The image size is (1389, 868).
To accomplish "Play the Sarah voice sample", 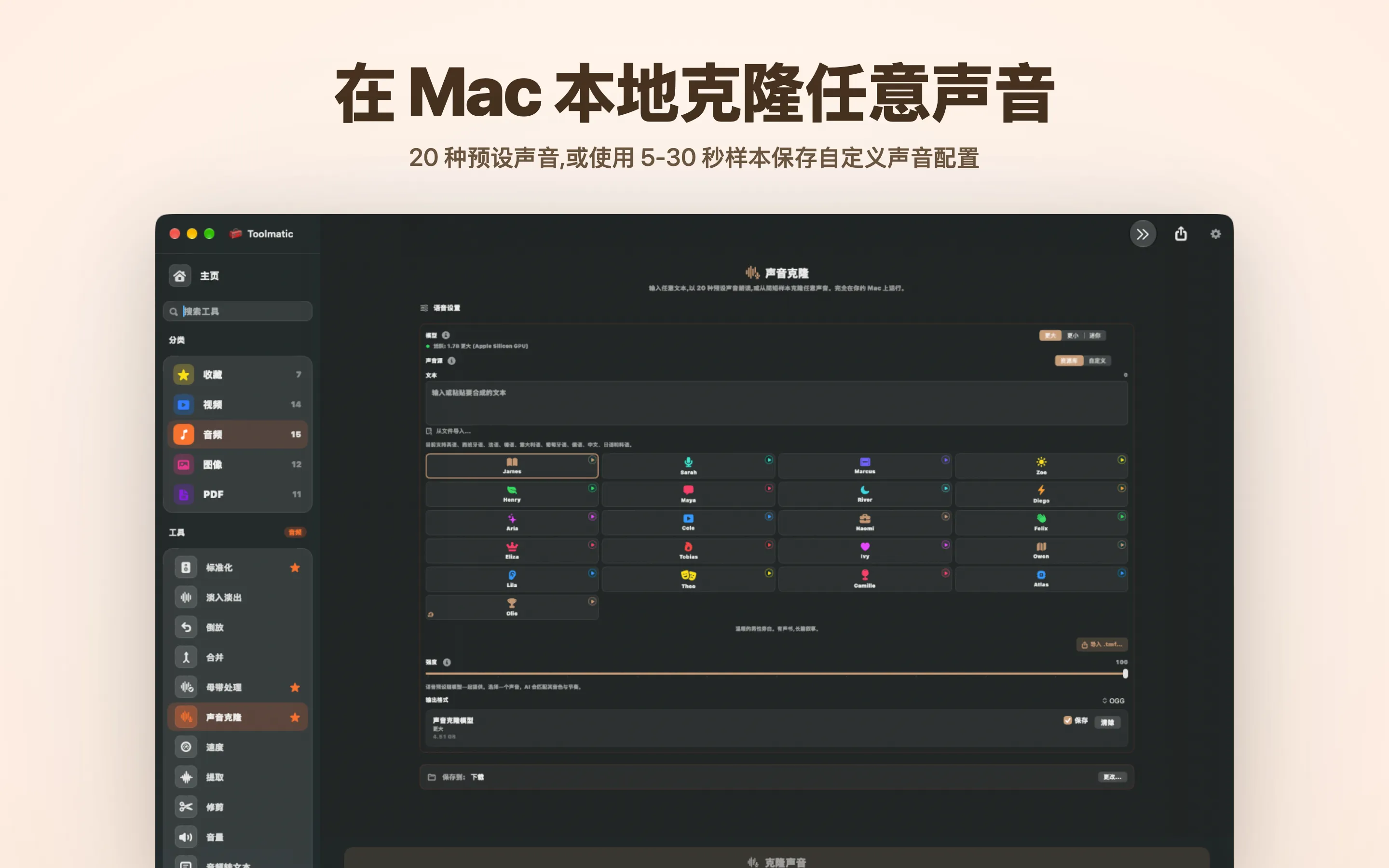I will [x=769, y=460].
